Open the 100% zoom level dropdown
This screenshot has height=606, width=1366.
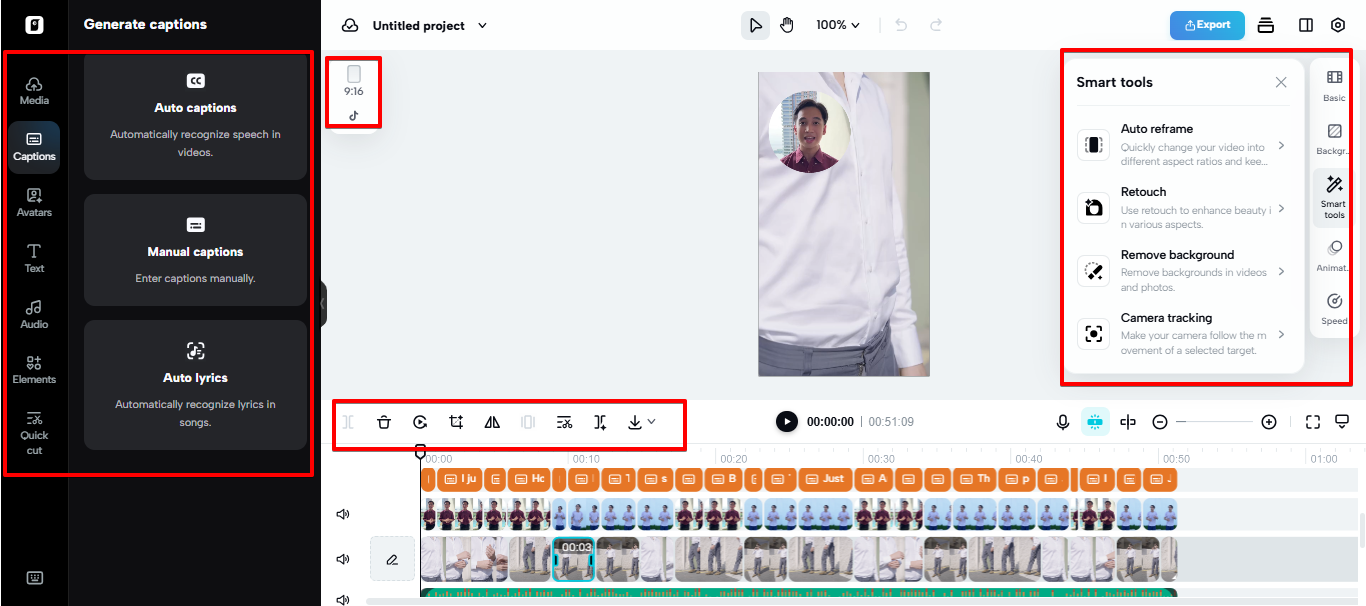click(837, 24)
